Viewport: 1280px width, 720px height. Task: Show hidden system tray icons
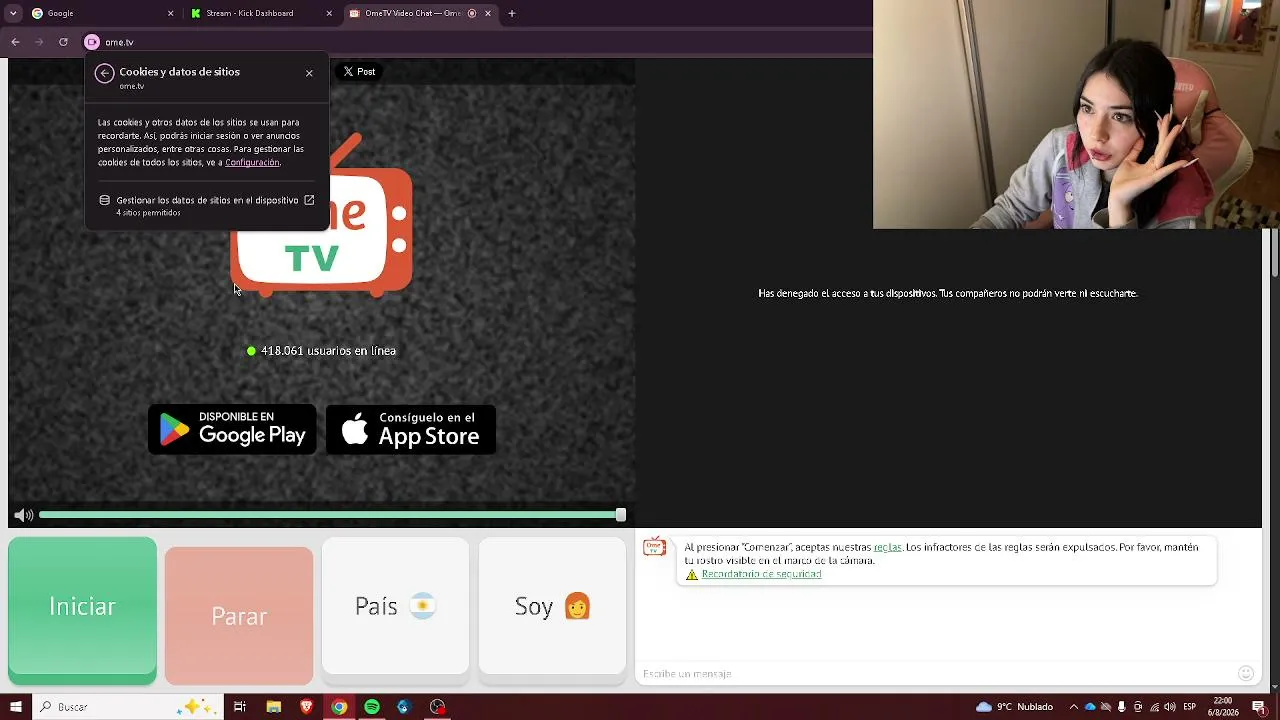click(1074, 707)
